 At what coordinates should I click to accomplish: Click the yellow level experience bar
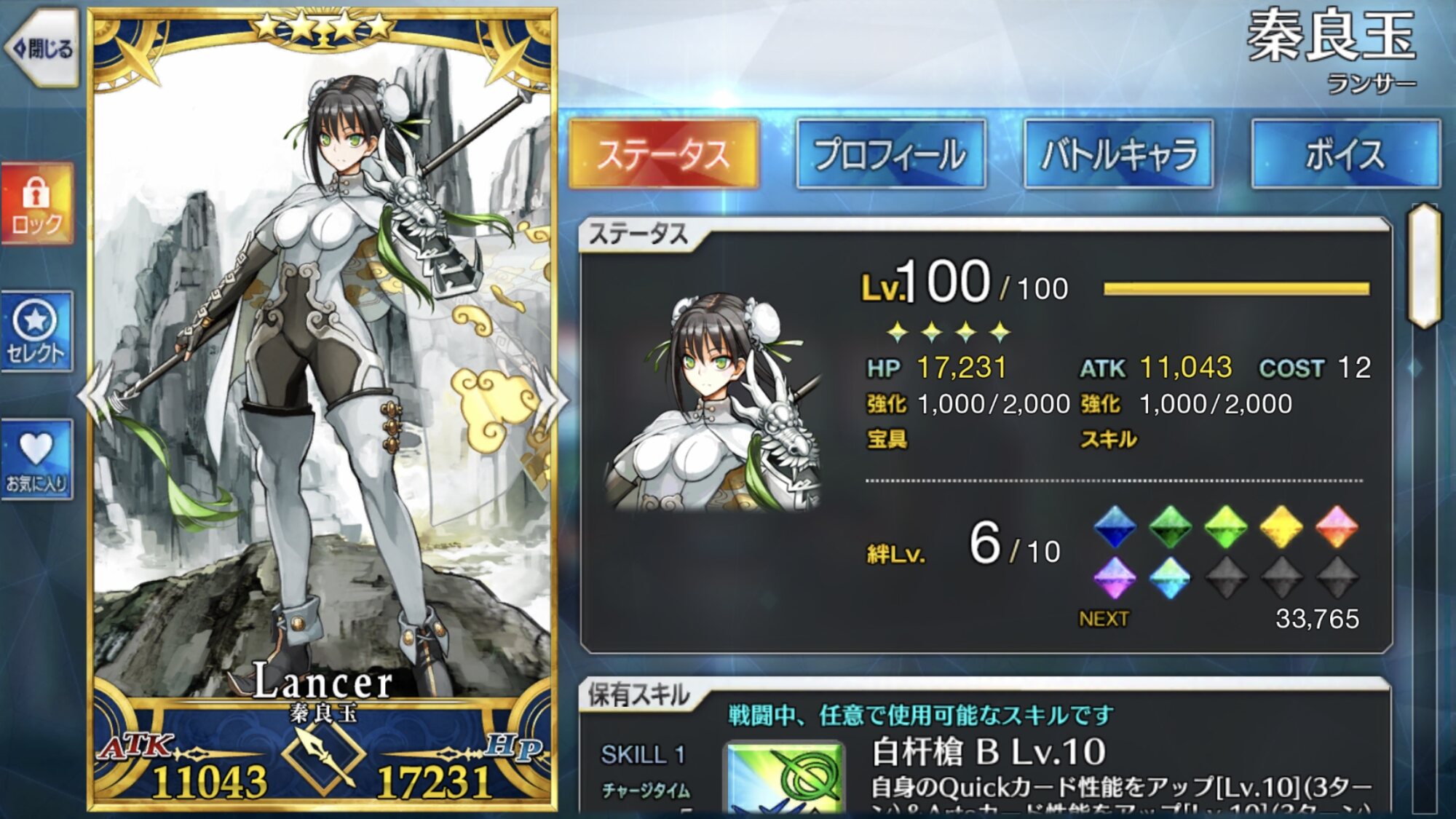pos(1236,289)
